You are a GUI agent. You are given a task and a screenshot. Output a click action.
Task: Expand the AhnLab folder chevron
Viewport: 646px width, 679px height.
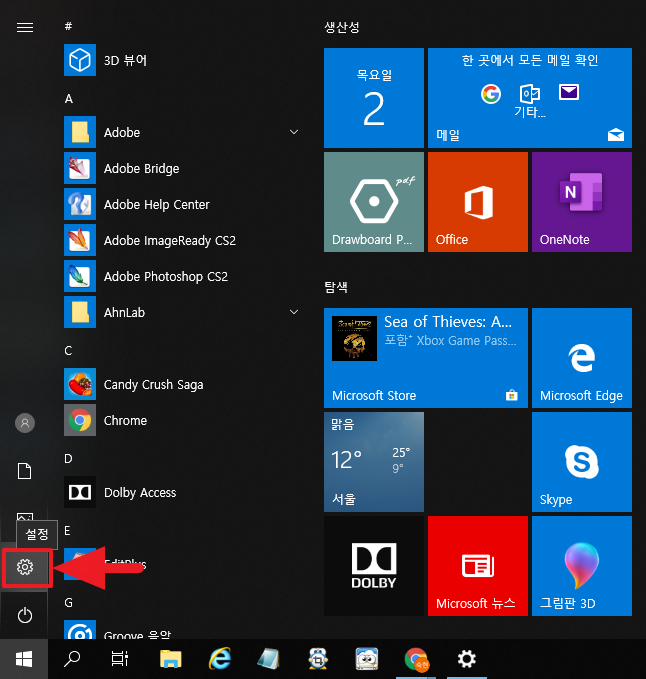(294, 312)
